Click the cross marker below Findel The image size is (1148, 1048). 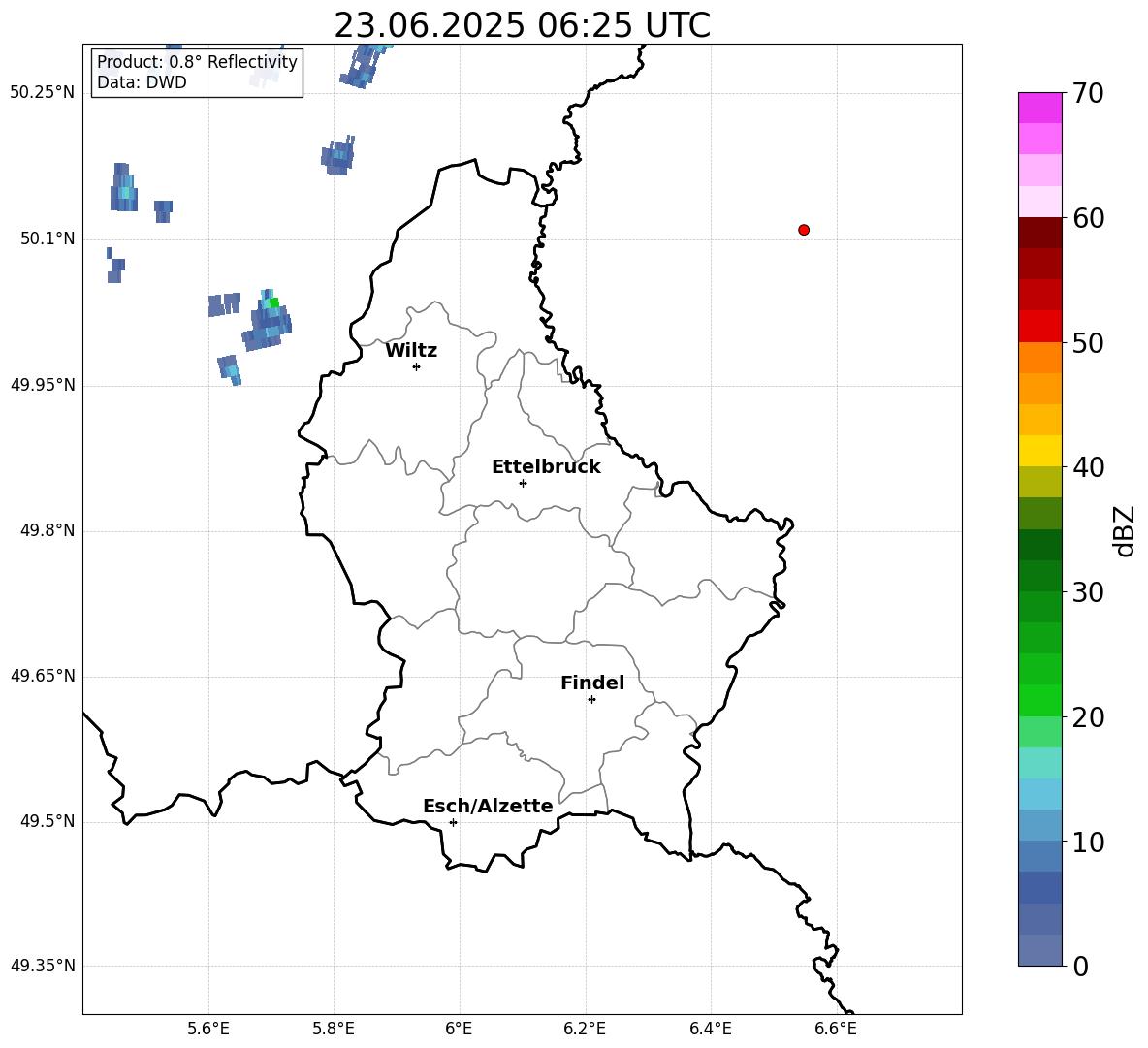coord(591,700)
